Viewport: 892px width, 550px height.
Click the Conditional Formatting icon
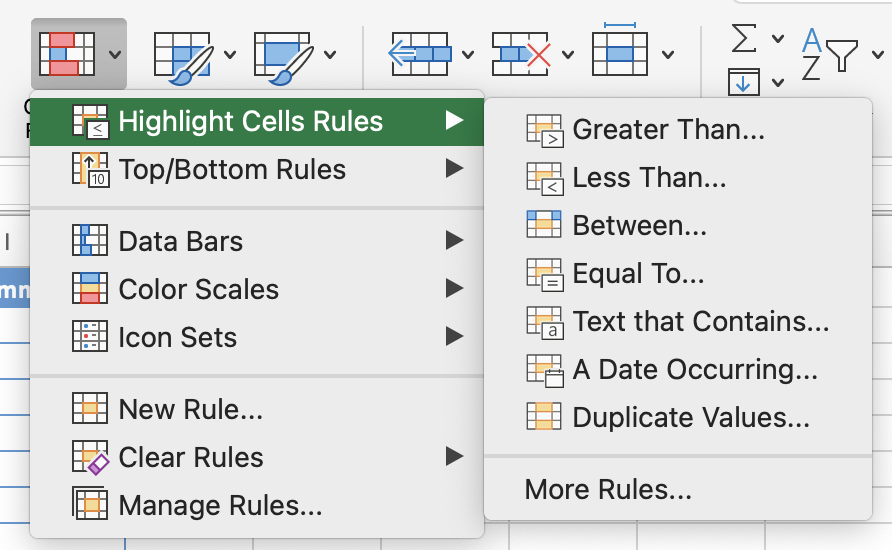66,54
